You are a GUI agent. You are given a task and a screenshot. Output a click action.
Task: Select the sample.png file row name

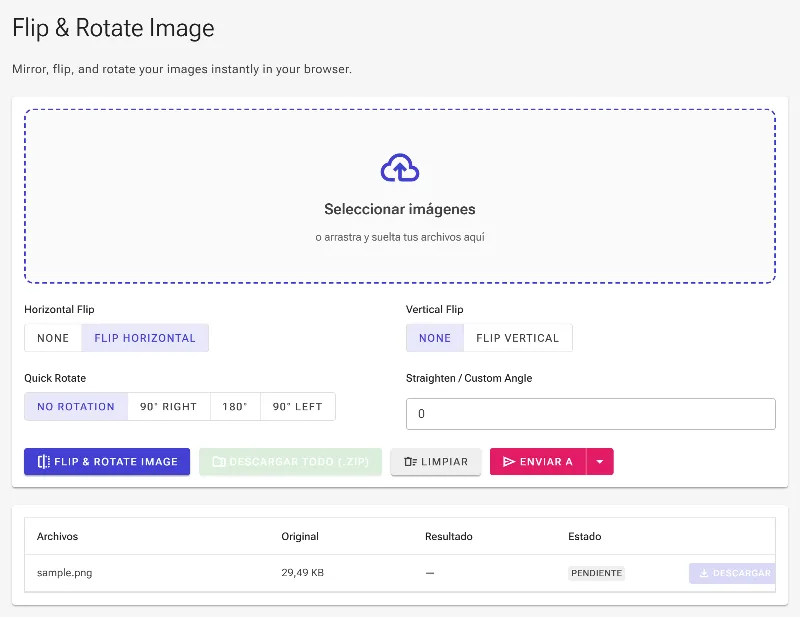coord(64,573)
